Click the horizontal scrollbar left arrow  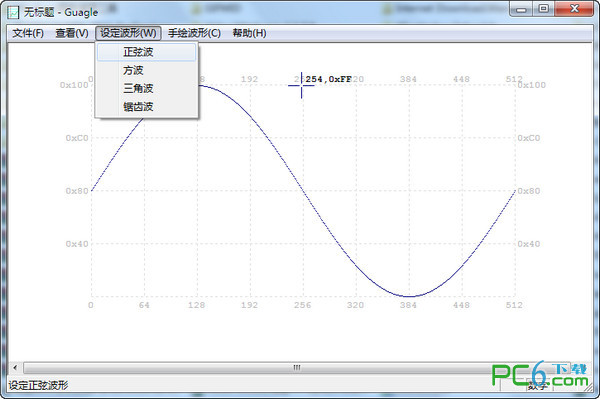pos(15,368)
